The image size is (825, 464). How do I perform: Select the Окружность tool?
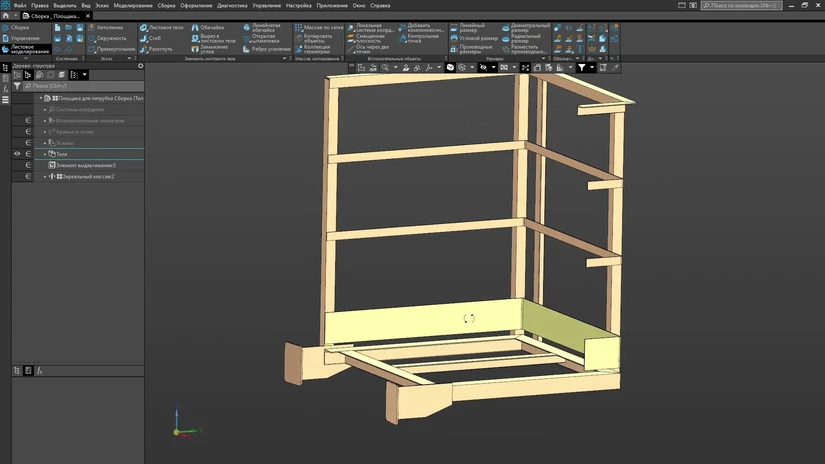click(x=107, y=38)
